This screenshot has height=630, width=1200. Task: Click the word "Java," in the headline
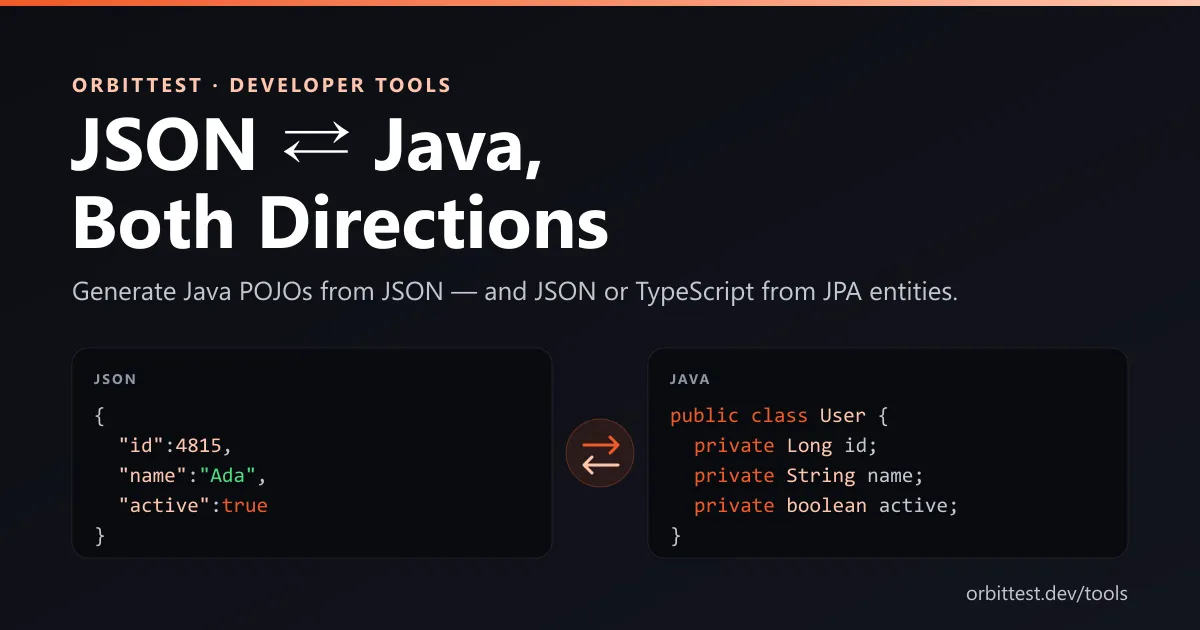tap(458, 147)
